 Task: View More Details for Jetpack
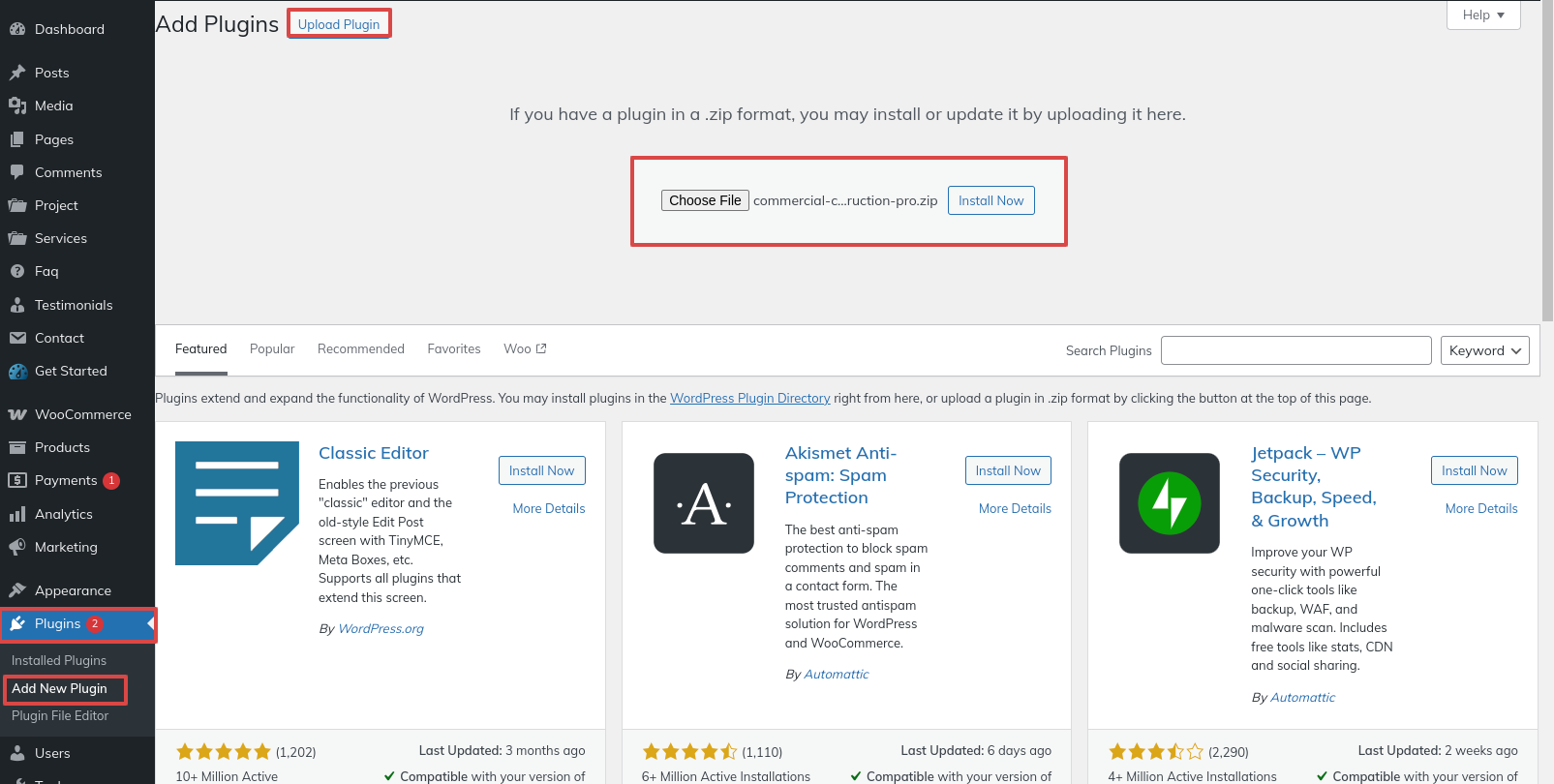coord(1481,508)
